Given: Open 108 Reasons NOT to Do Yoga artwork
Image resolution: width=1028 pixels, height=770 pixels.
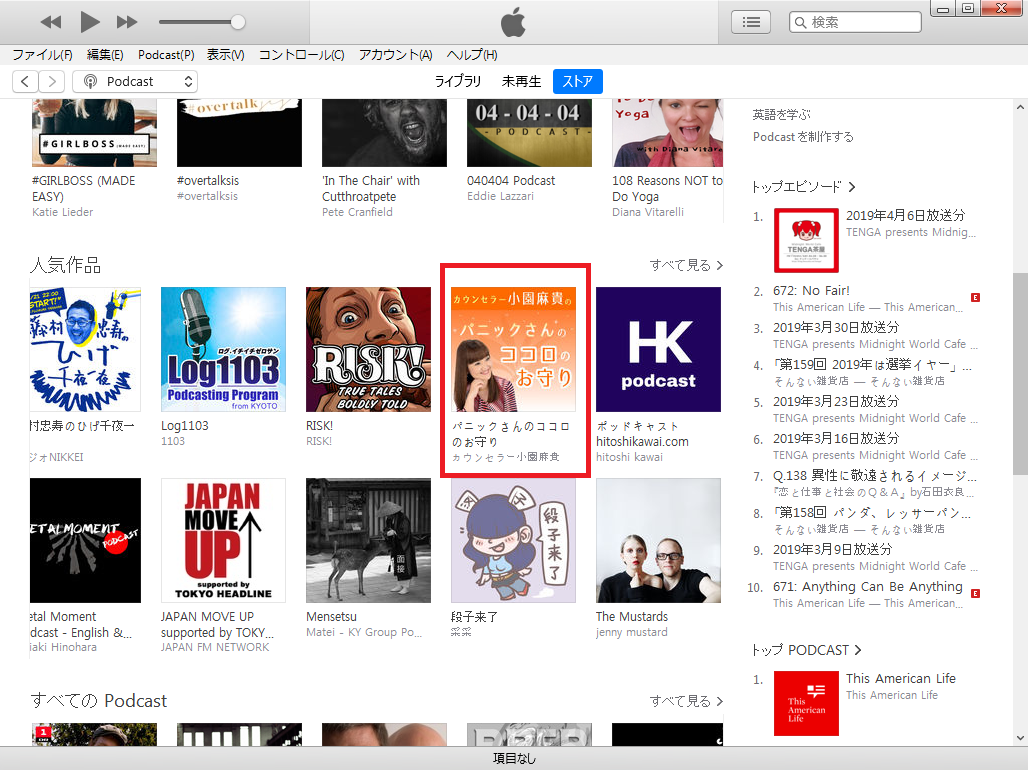Looking at the screenshot, I should point(667,132).
